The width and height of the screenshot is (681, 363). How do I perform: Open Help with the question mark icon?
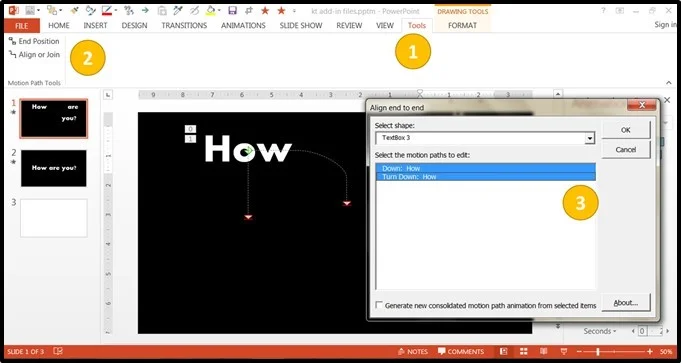[603, 10]
